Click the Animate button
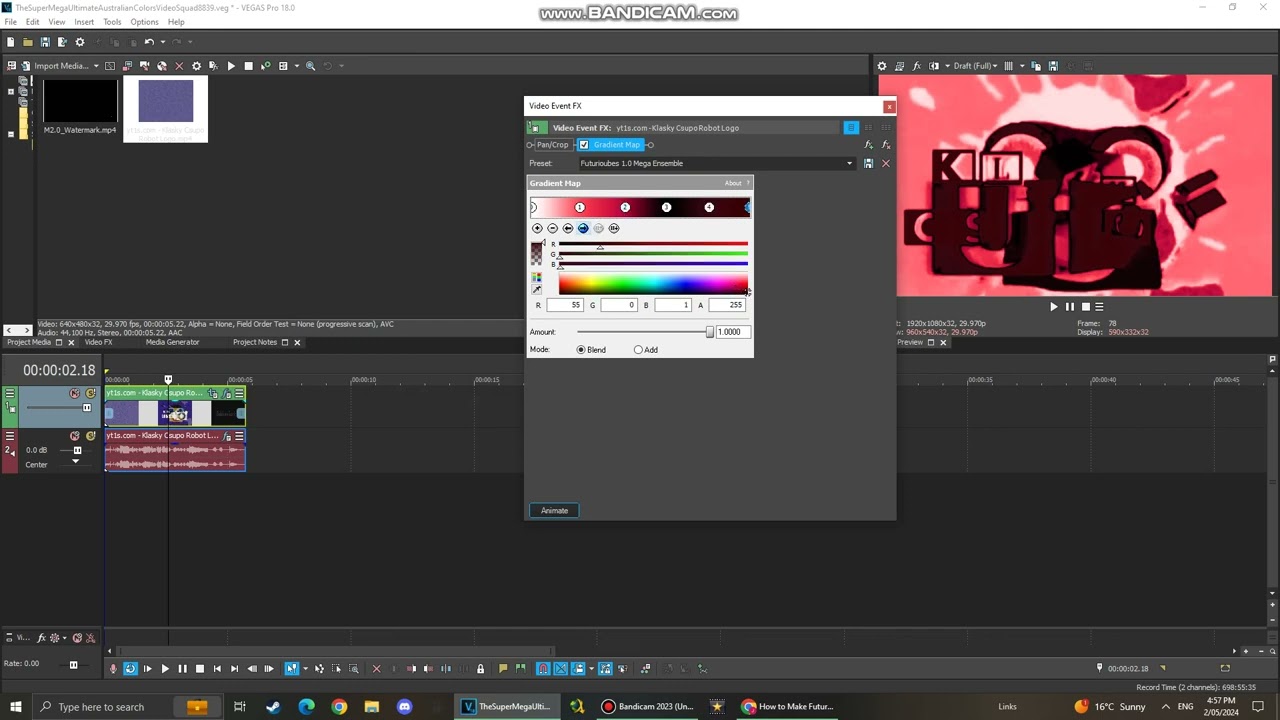 coord(554,511)
